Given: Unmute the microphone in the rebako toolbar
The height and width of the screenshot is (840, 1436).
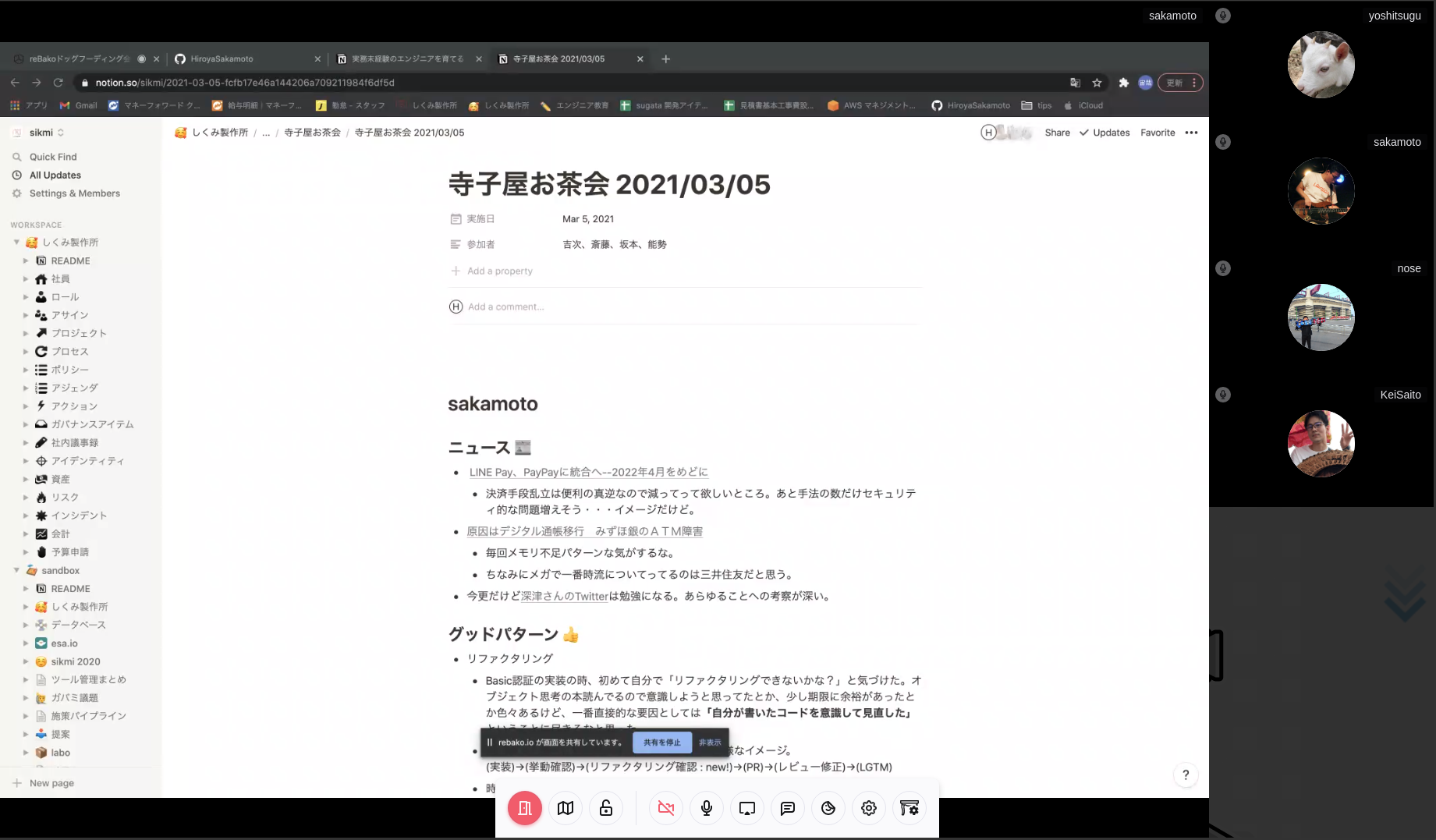Looking at the screenshot, I should click(707, 808).
